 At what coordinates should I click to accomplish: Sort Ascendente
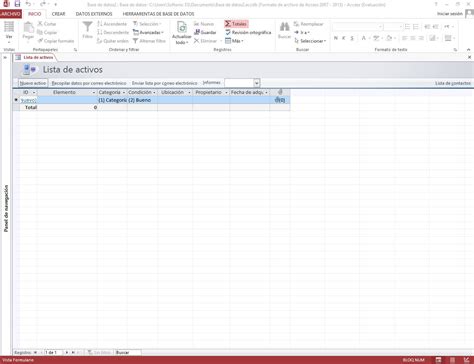point(112,24)
